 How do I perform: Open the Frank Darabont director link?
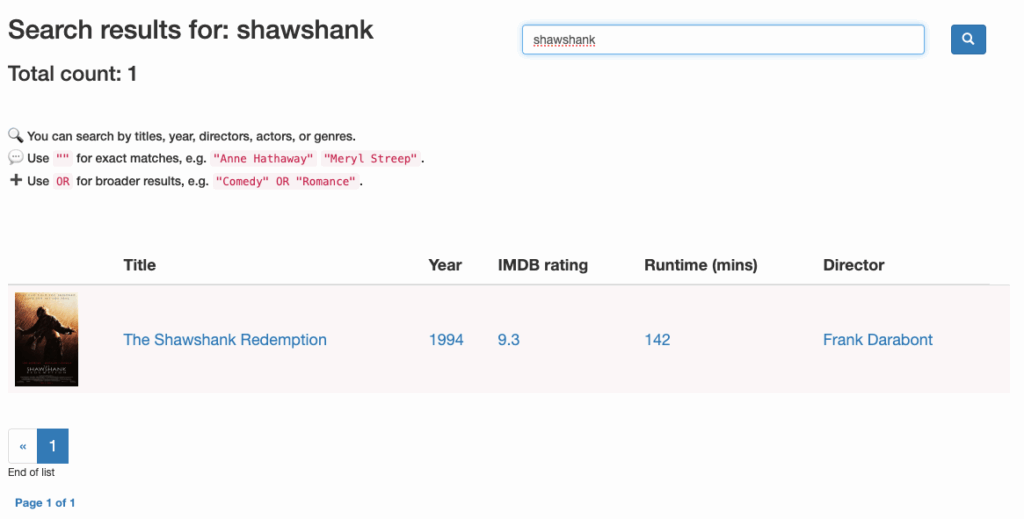pos(877,340)
